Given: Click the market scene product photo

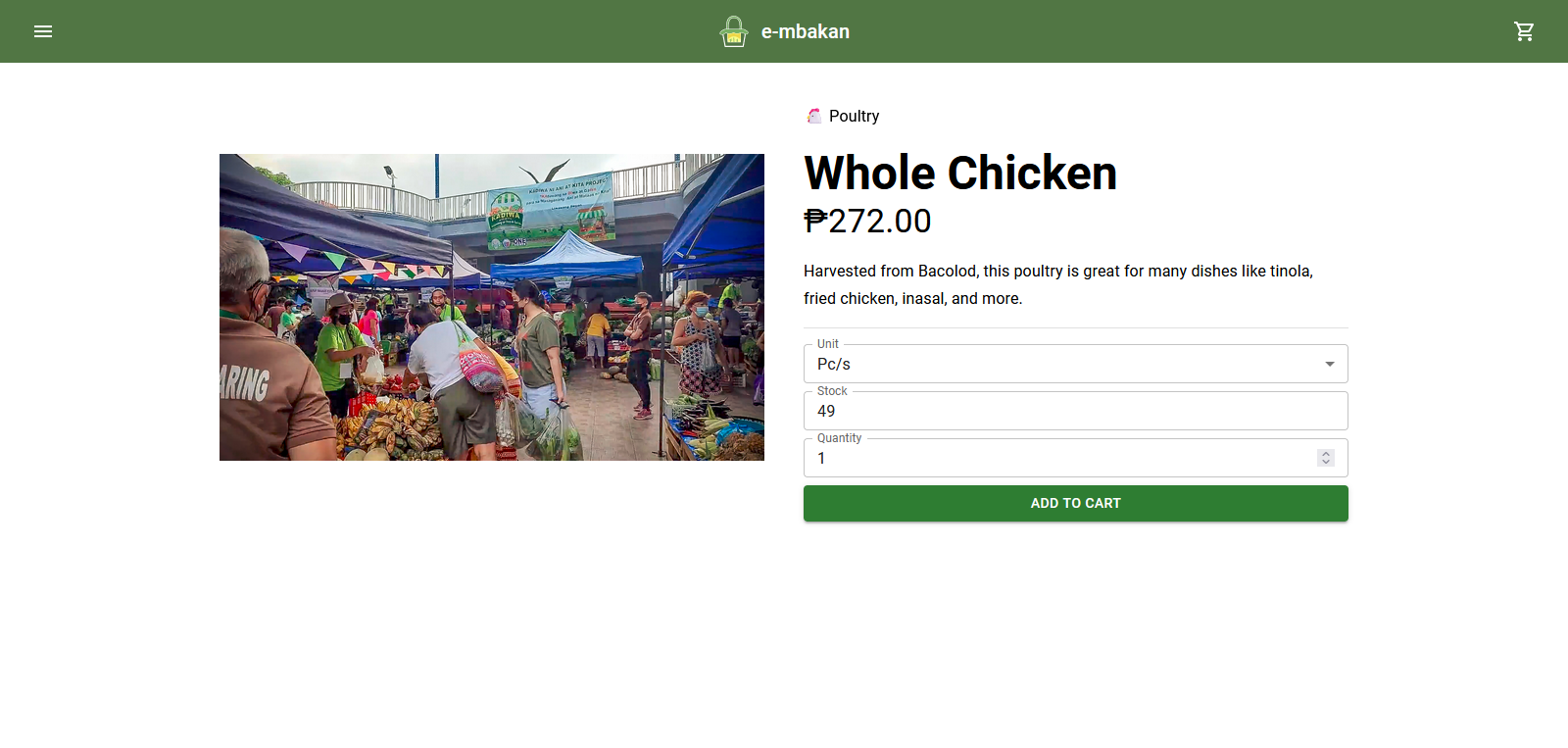Looking at the screenshot, I should tap(492, 306).
